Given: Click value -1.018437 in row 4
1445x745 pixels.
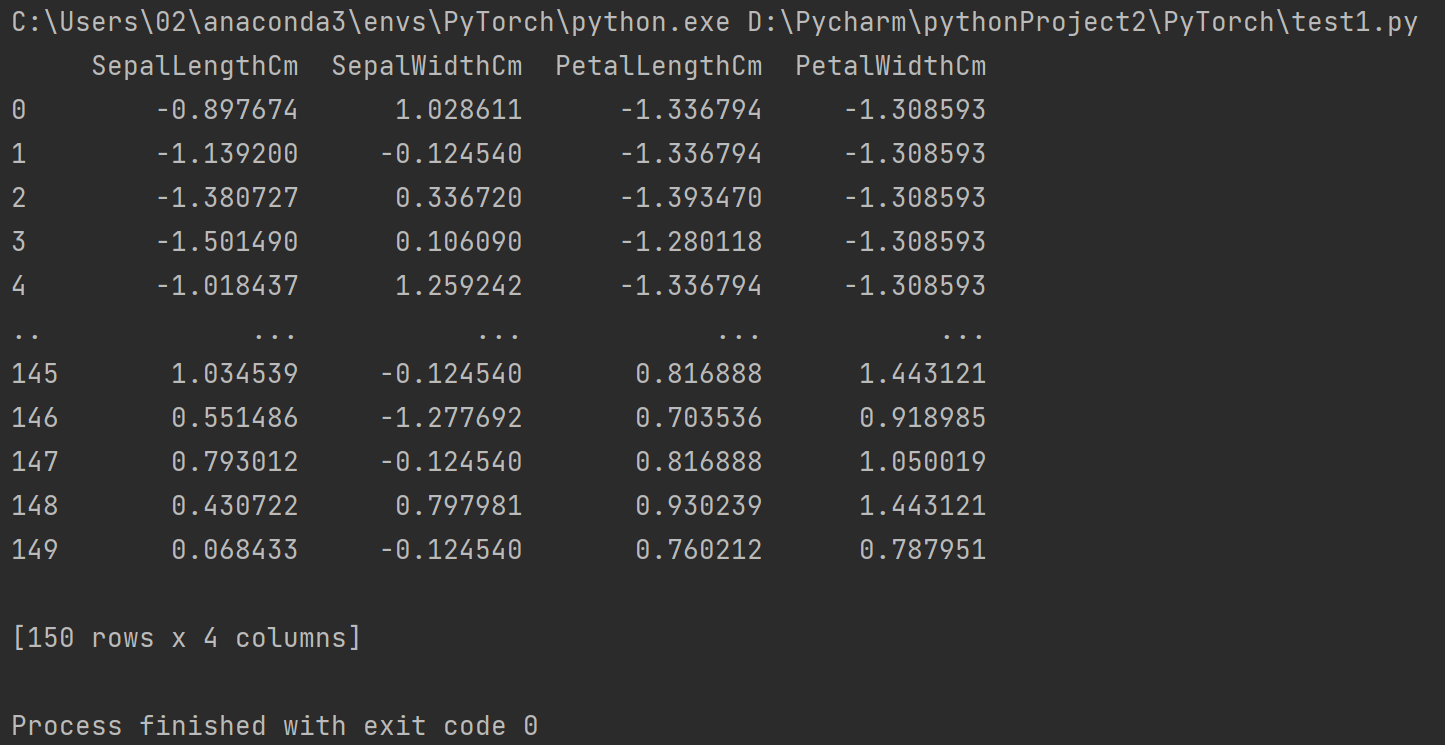Looking at the screenshot, I should click(x=227, y=286).
